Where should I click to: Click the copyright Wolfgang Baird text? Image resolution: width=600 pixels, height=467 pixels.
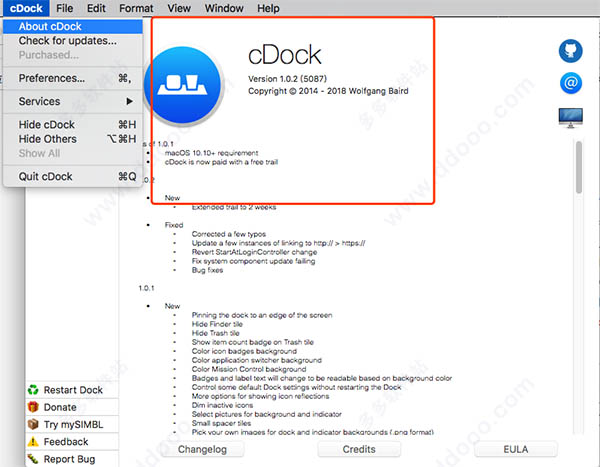click(328, 91)
